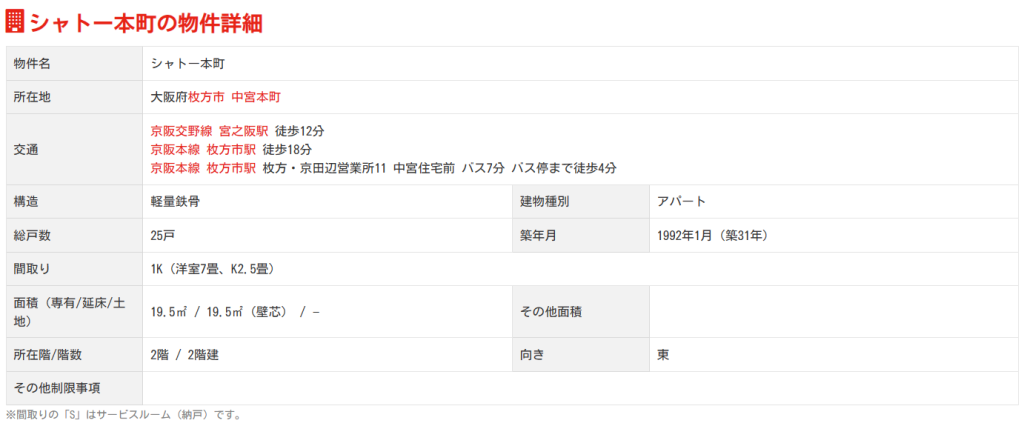Click the 東 facing direction value
The height and width of the screenshot is (426, 1024).
[x=664, y=354]
